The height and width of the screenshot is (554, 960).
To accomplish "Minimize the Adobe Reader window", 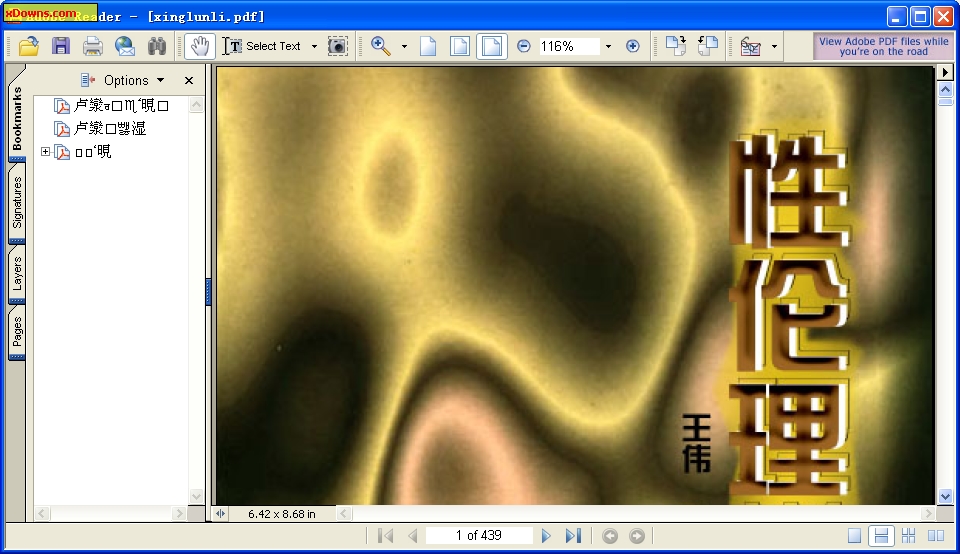I will click(897, 16).
